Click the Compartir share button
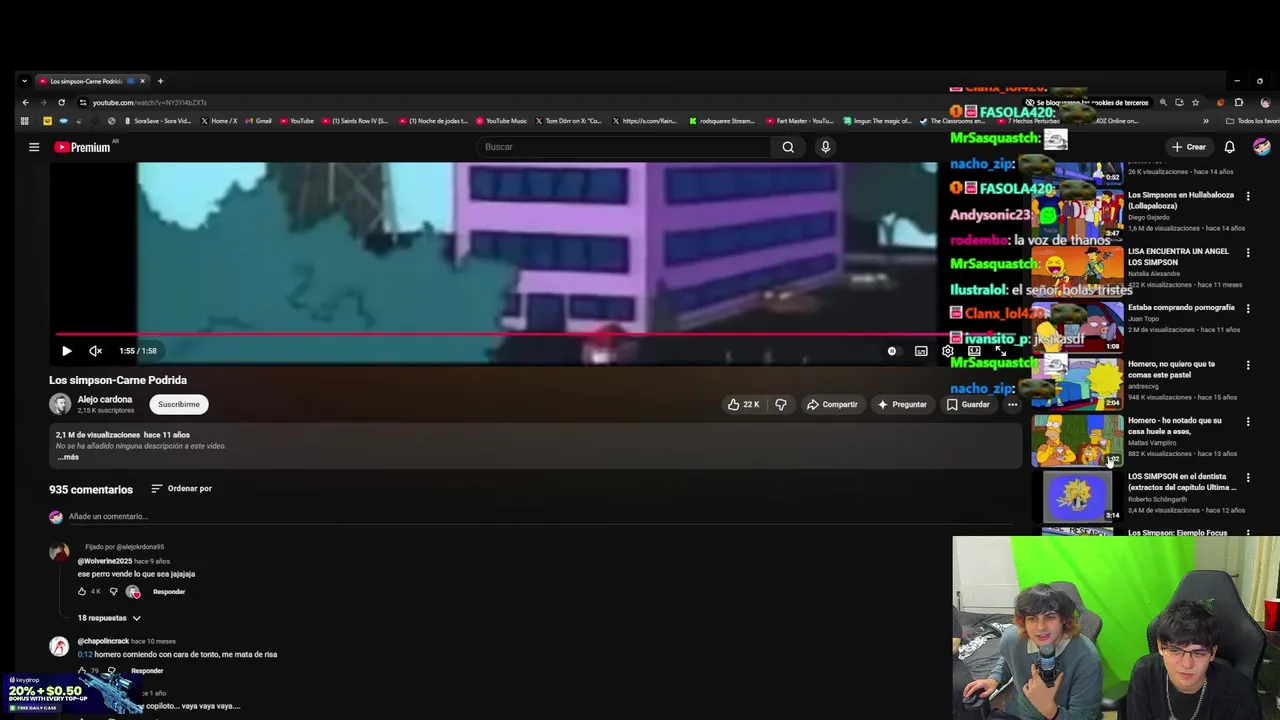 (832, 404)
